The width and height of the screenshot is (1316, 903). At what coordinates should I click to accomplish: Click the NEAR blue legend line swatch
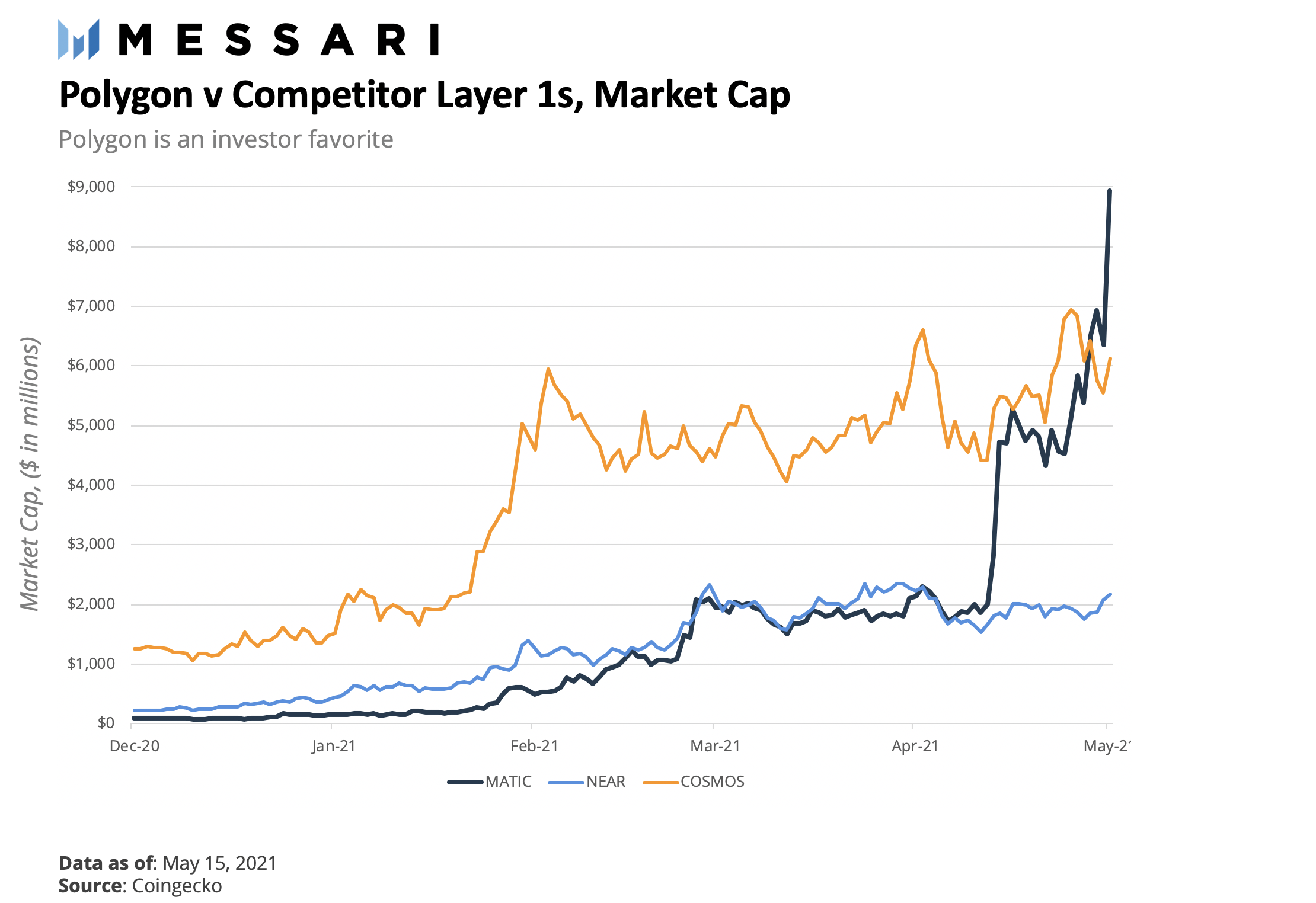tap(566, 782)
